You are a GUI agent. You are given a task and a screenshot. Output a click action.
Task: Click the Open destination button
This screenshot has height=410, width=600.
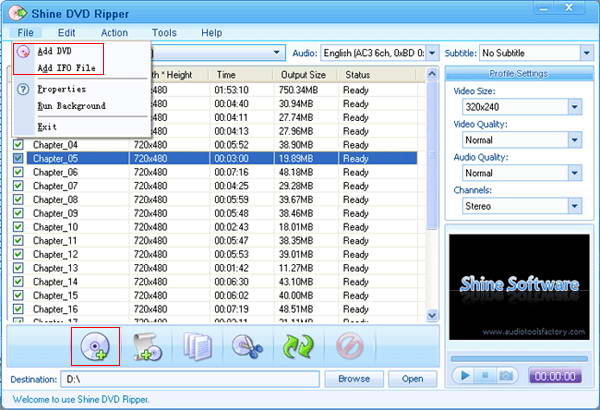pos(412,379)
